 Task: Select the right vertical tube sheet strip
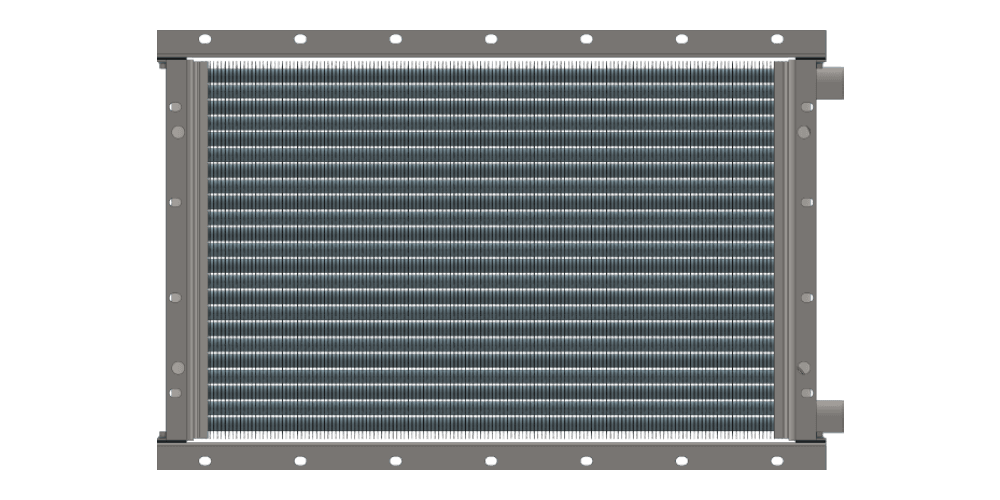coord(783,250)
